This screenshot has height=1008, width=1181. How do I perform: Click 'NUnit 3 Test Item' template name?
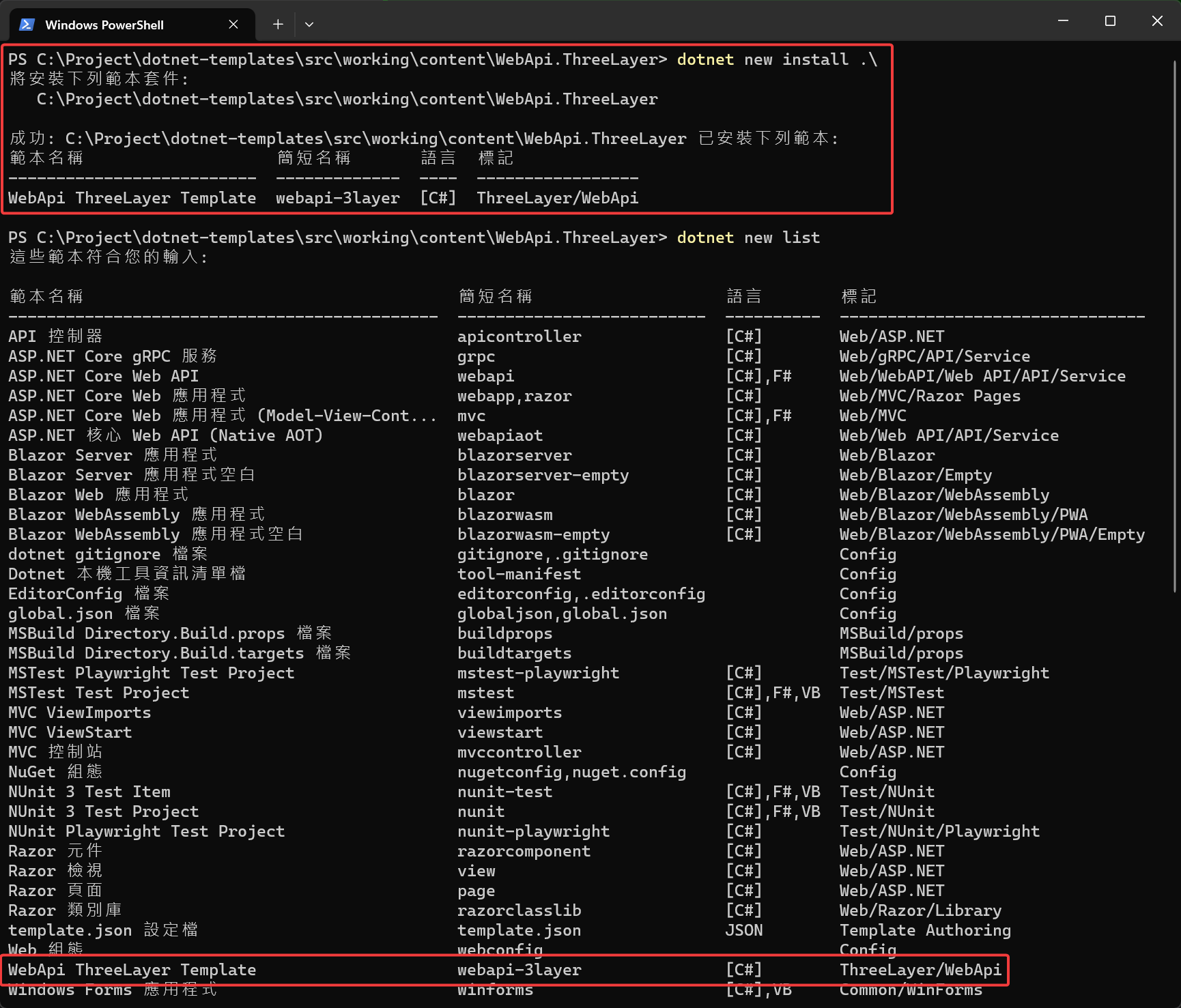coord(89,792)
